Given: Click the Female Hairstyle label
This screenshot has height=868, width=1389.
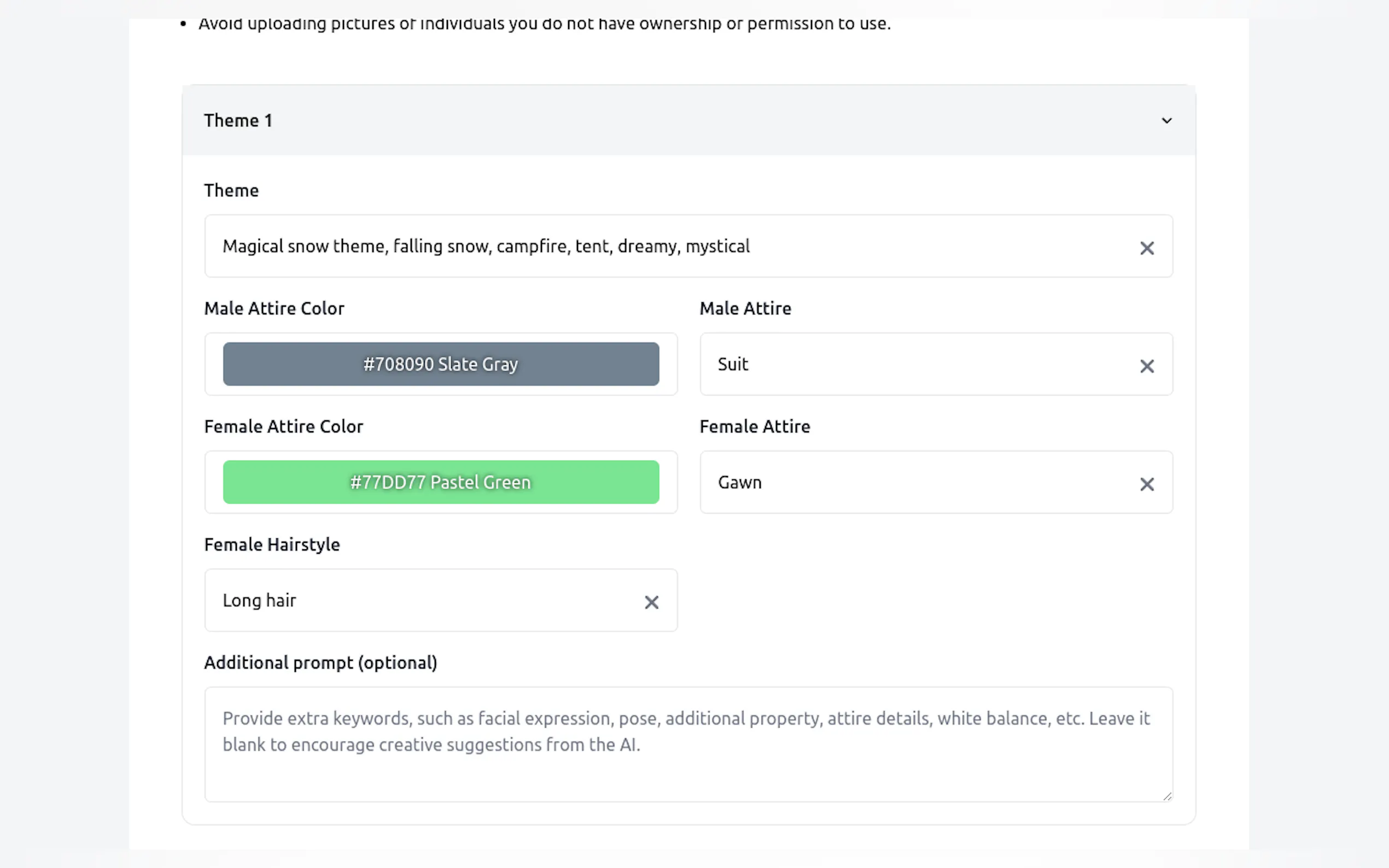Looking at the screenshot, I should tap(272, 544).
